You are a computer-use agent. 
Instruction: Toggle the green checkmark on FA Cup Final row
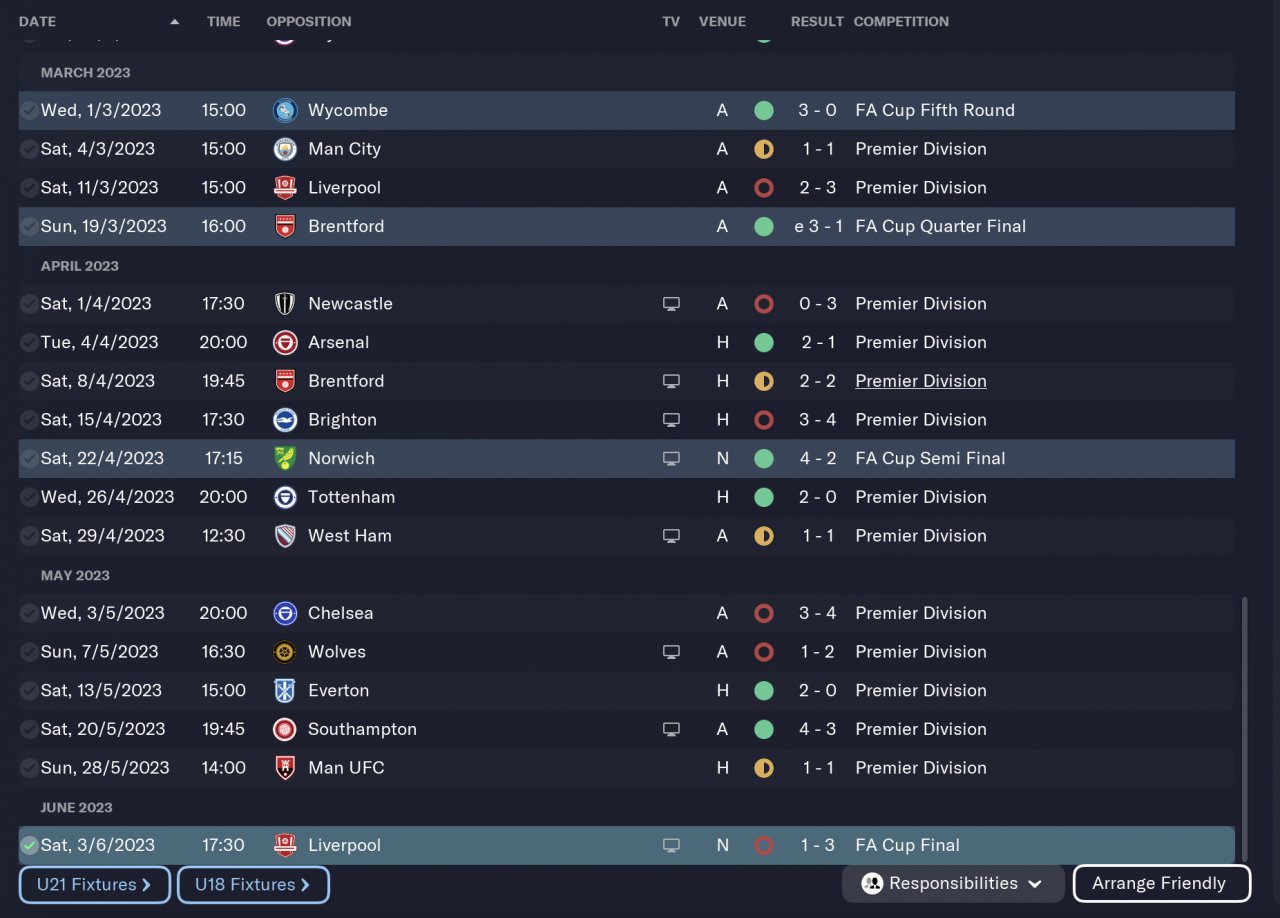30,846
